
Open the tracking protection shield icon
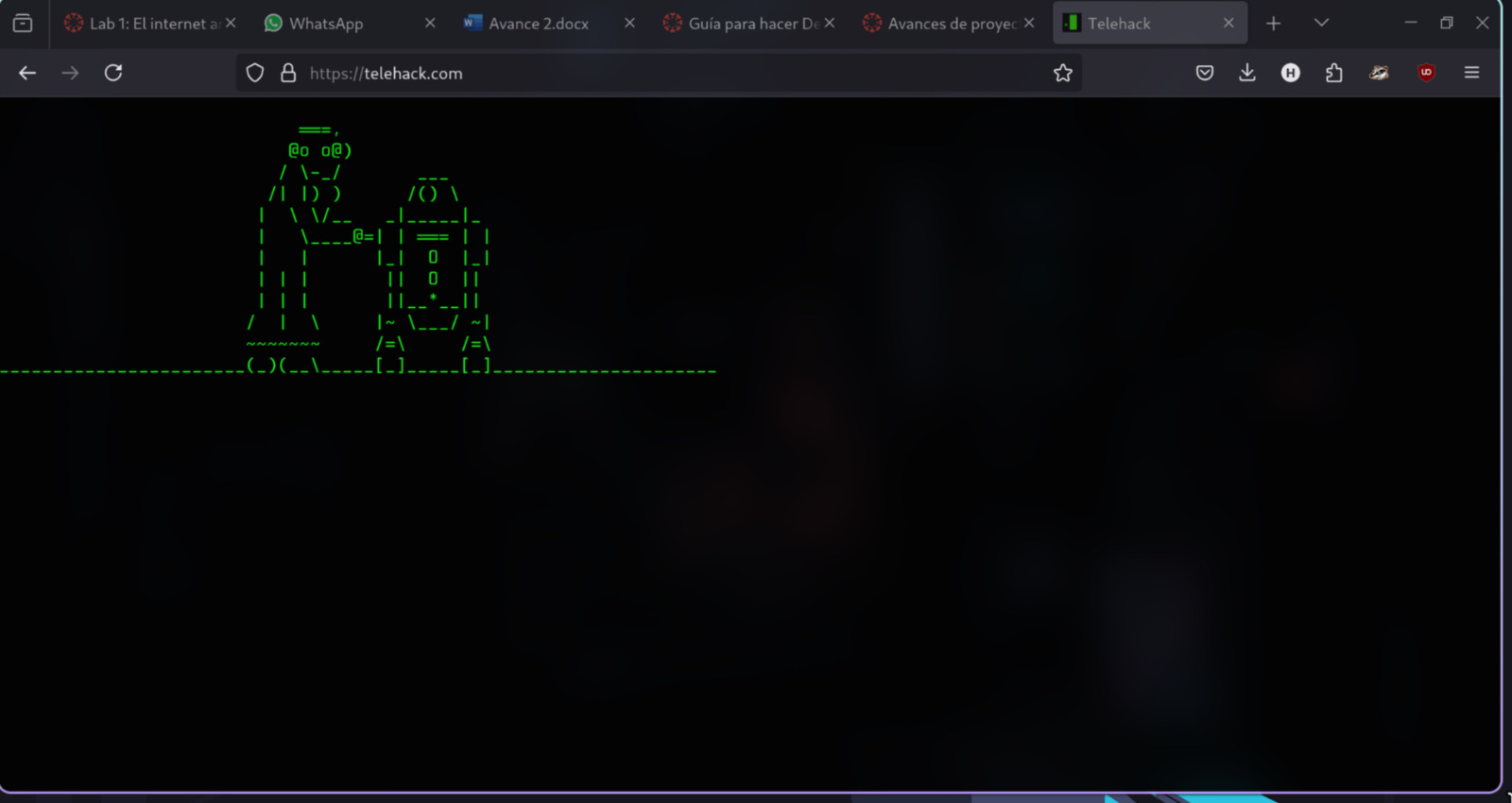click(255, 73)
